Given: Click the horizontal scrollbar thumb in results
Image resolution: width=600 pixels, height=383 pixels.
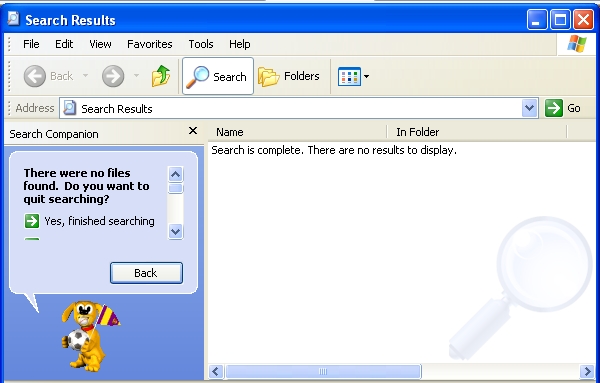Looking at the screenshot, I should tap(323, 371).
